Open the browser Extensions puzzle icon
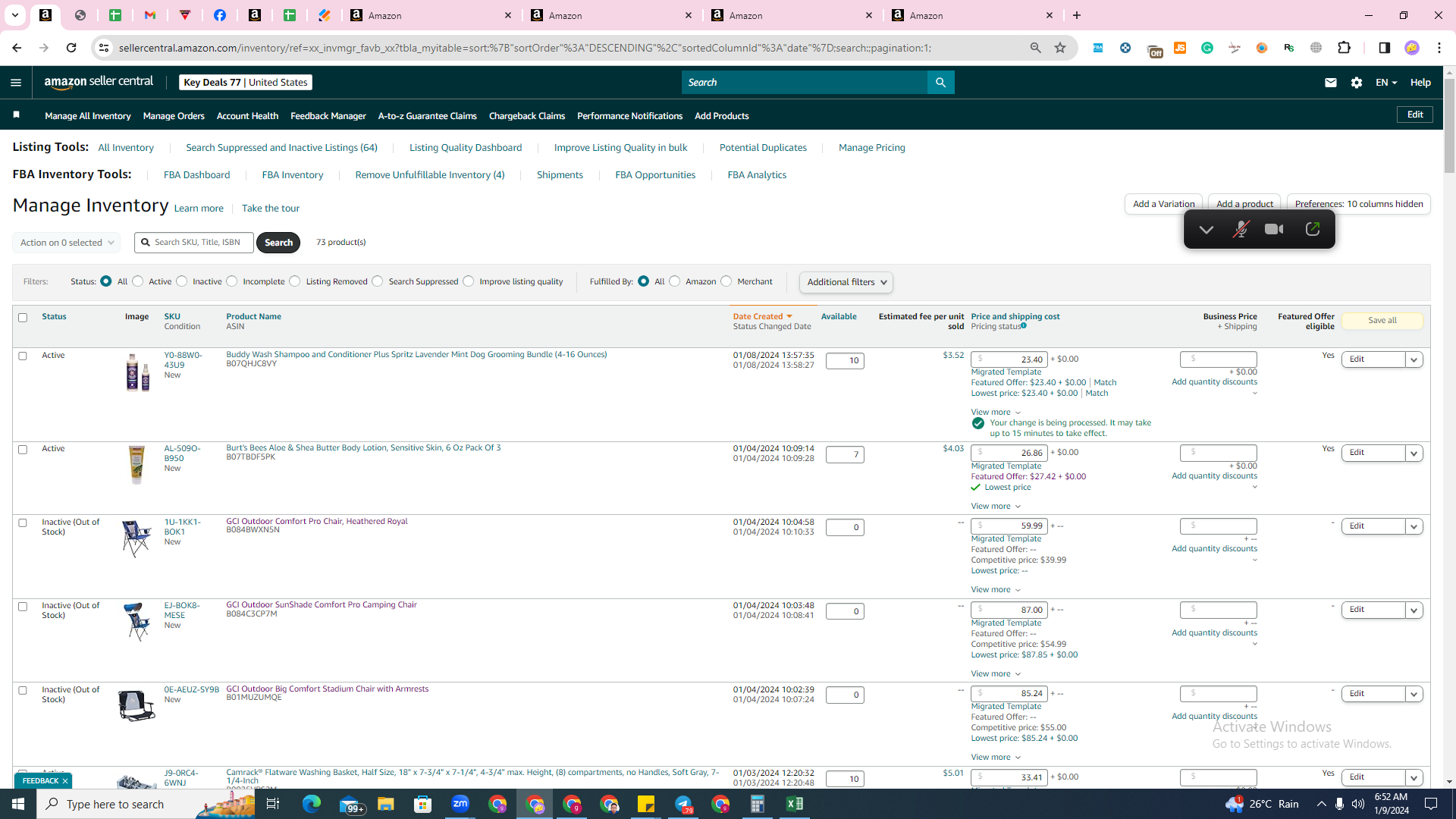This screenshot has width=1456, height=819. point(1344,48)
